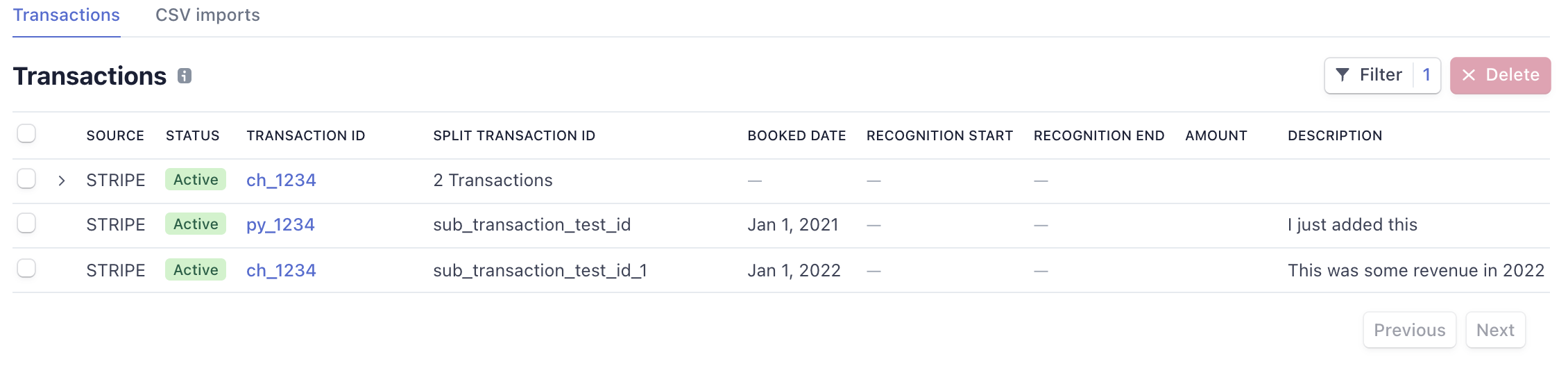This screenshot has width=1568, height=375.
Task: Click the info icon beside Transactions heading
Action: 185,76
